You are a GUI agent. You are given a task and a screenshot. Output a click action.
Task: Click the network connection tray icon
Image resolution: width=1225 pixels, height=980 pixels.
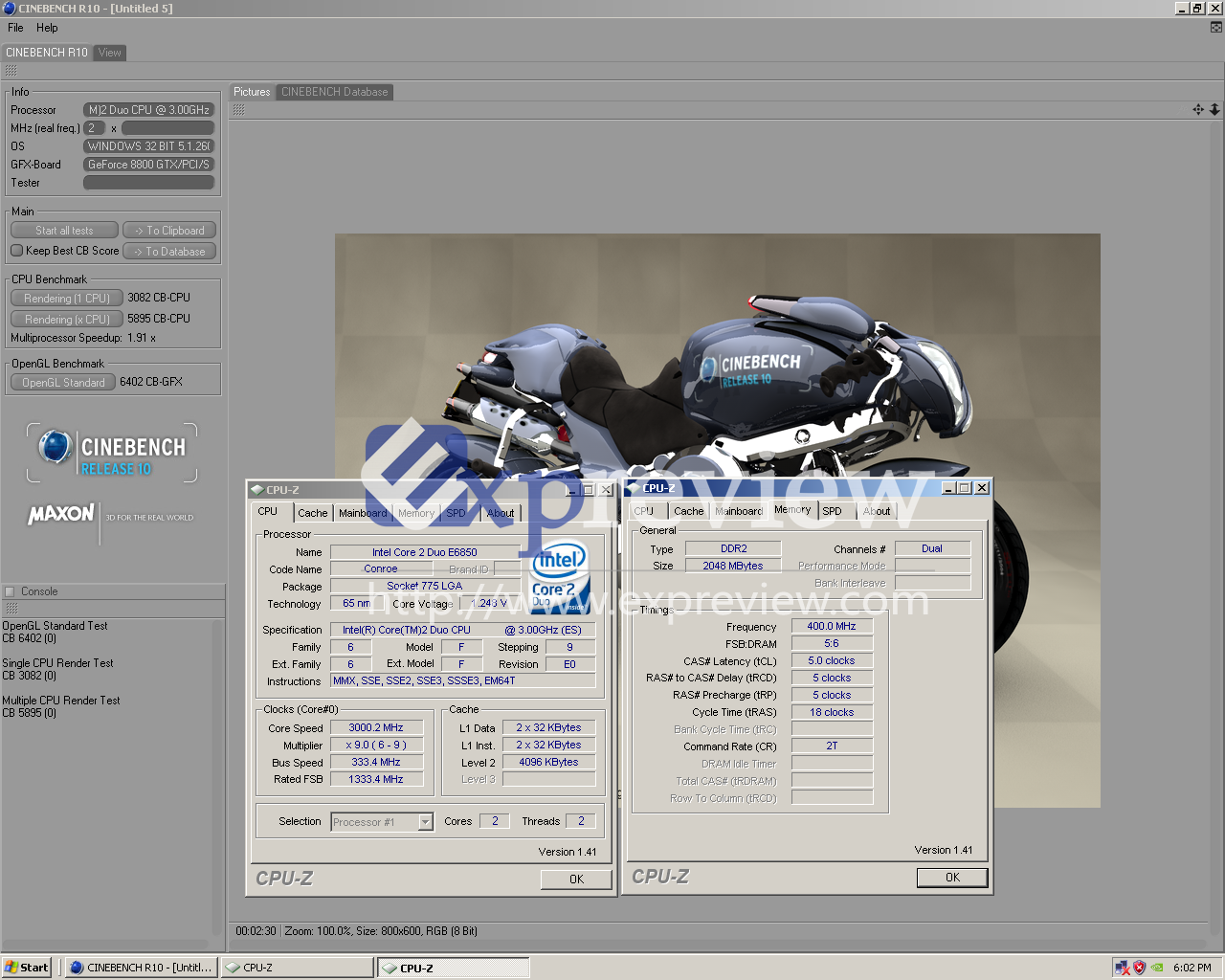tap(1123, 968)
